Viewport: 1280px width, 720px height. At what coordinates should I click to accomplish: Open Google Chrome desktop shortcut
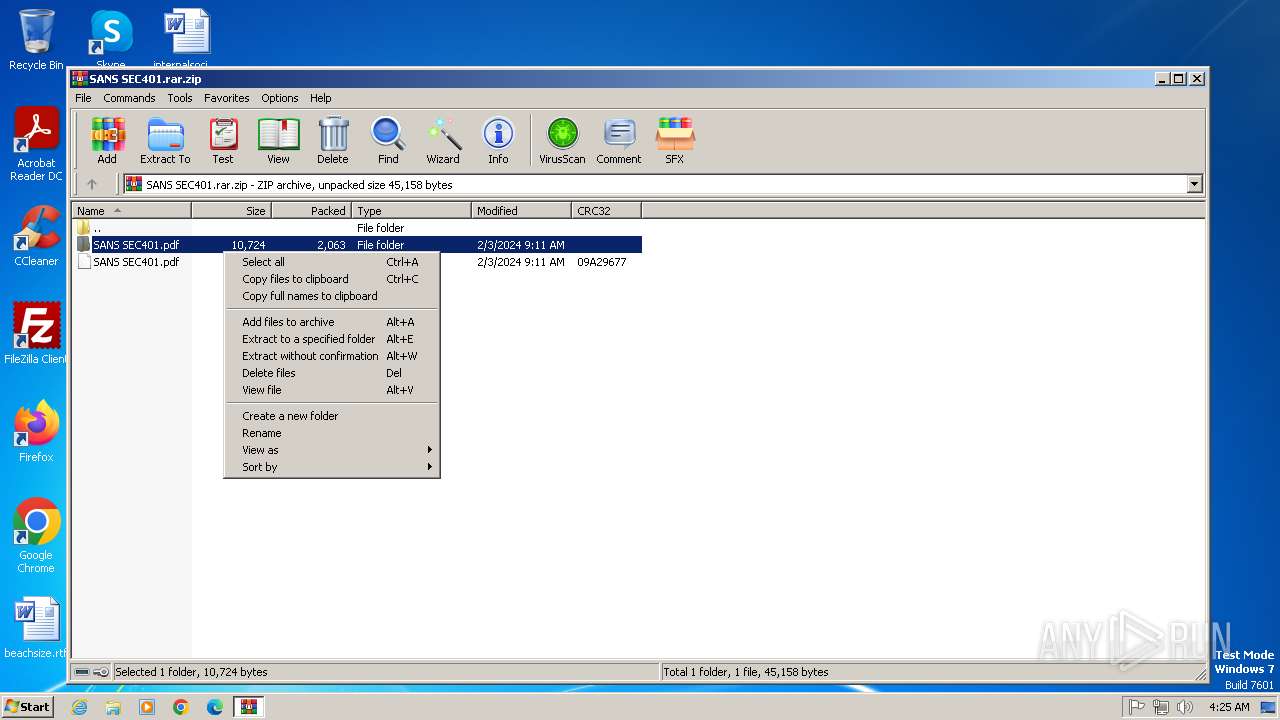tap(36, 536)
